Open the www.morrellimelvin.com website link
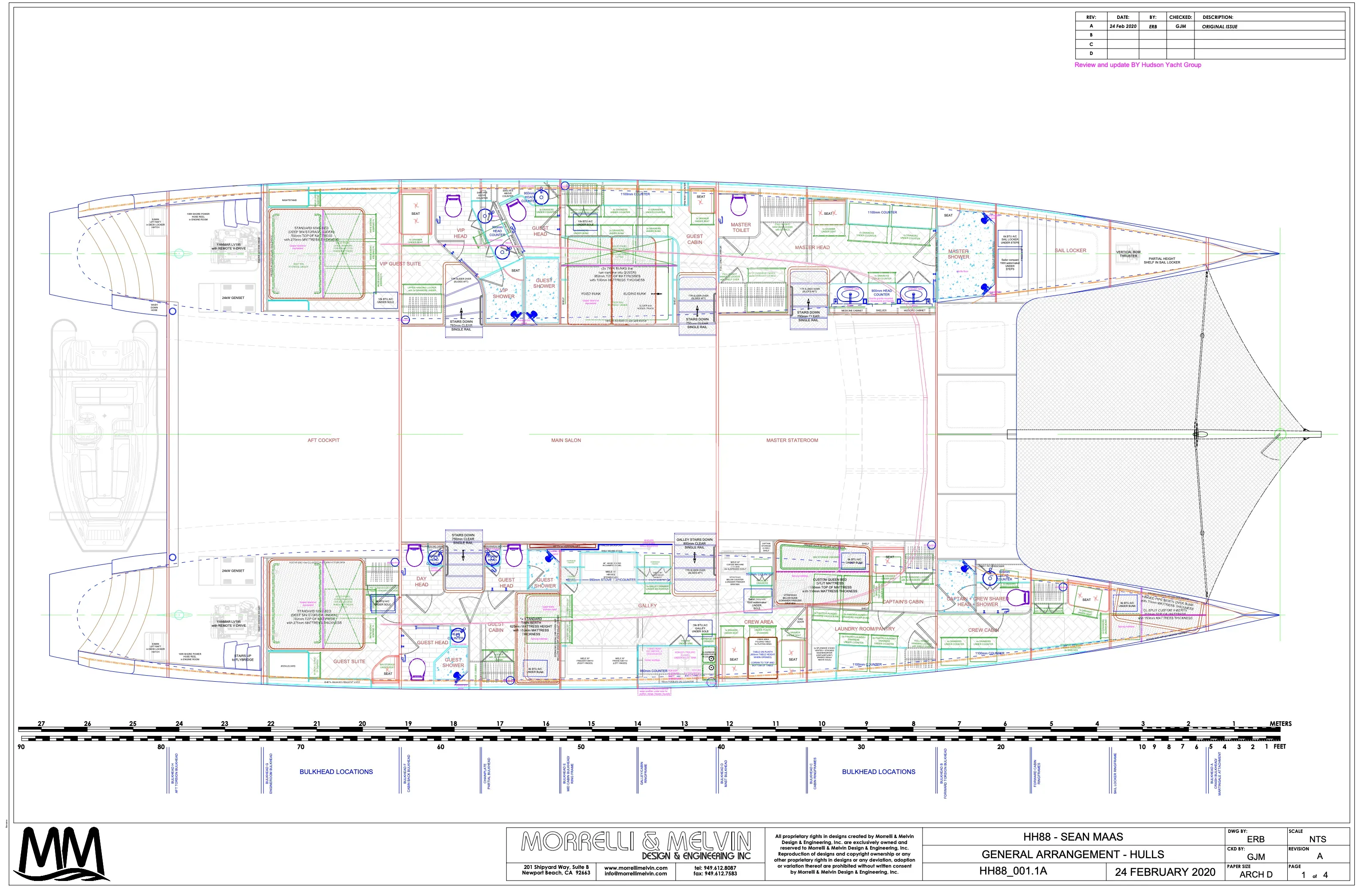Screen dimensions: 1362x896 click(635, 868)
